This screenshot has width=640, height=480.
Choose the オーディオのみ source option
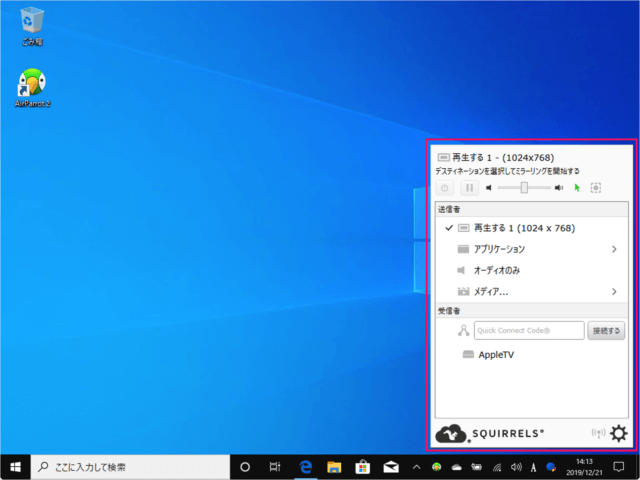[496, 270]
